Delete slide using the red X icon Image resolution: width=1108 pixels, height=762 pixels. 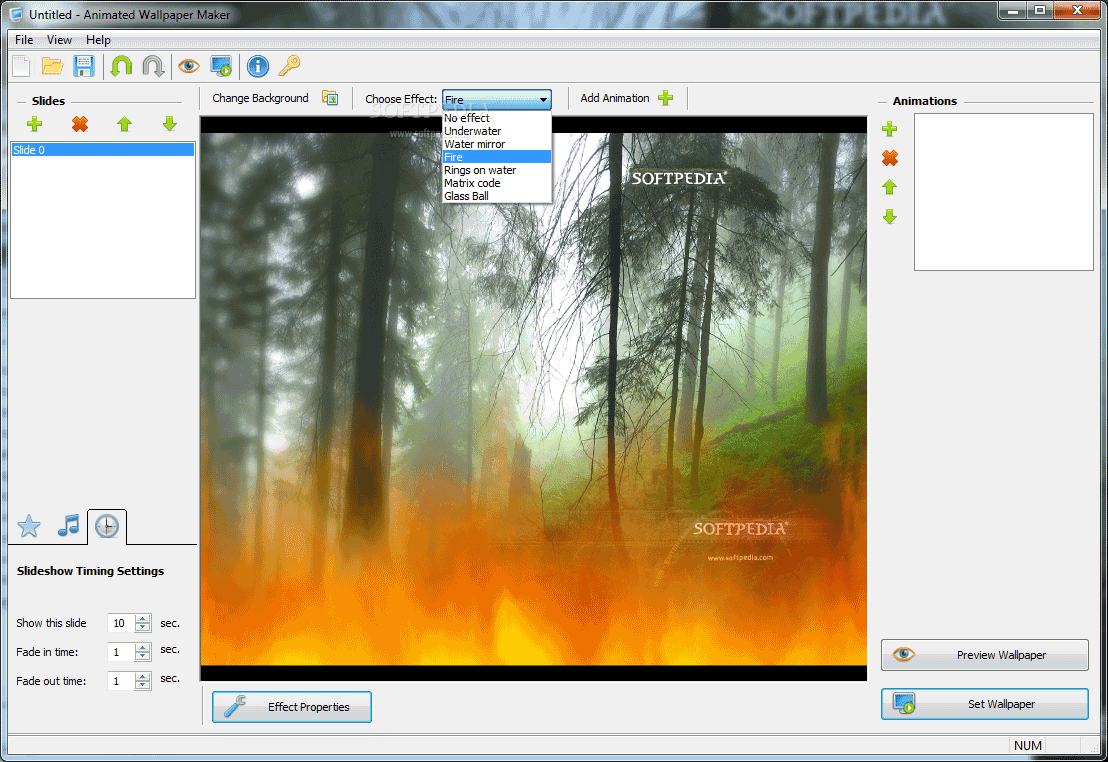tap(80, 124)
